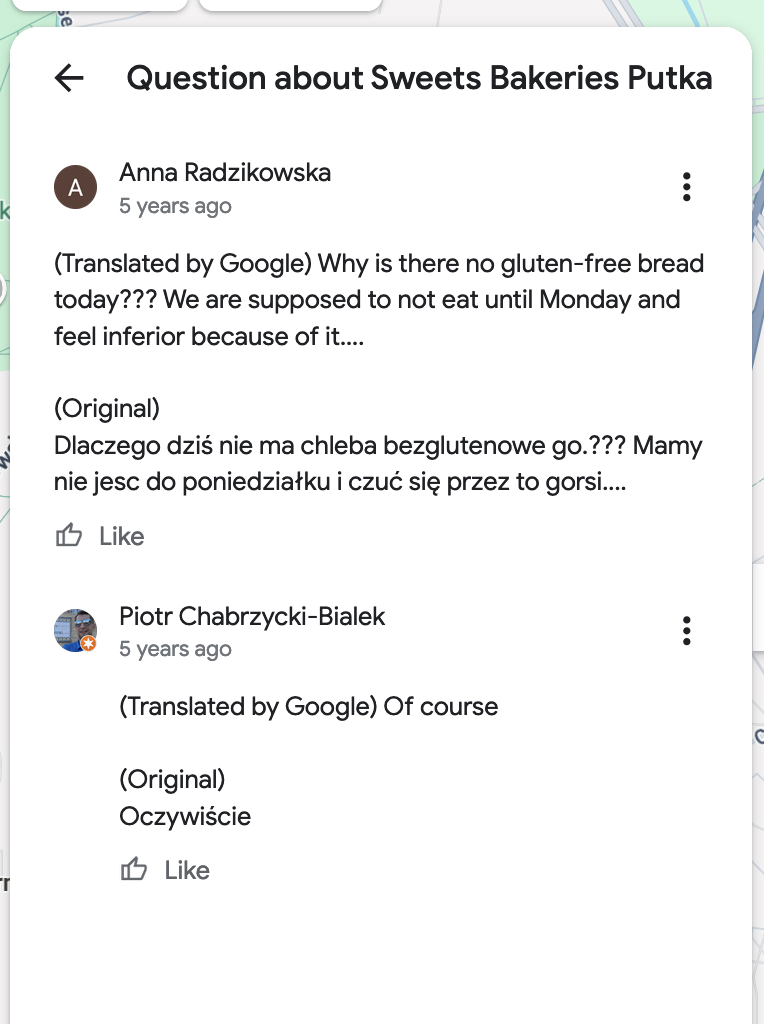The height and width of the screenshot is (1024, 764).
Task: Click the original "Oczywiście" answer text
Action: click(x=185, y=817)
